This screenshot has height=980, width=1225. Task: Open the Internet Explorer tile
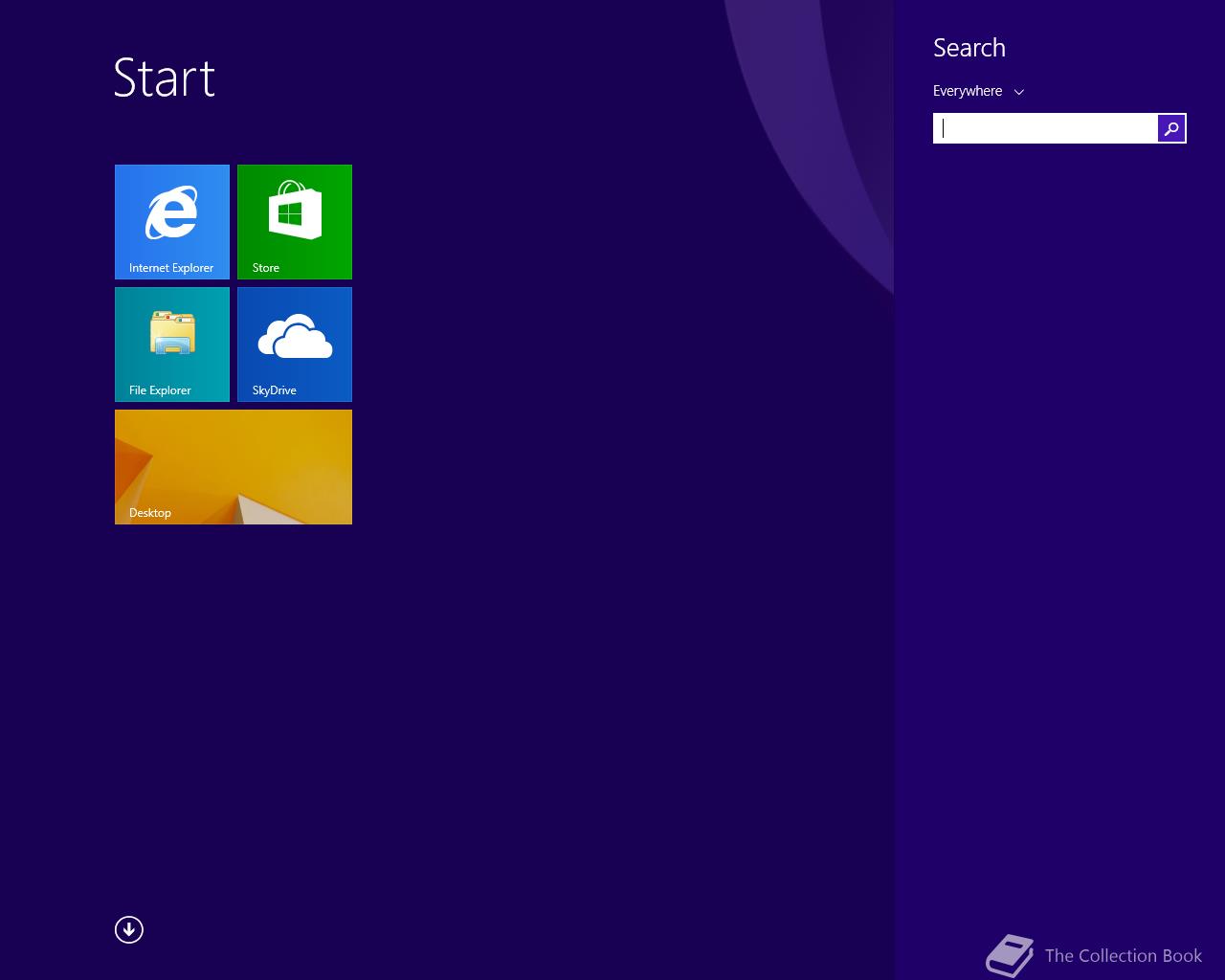click(x=172, y=222)
